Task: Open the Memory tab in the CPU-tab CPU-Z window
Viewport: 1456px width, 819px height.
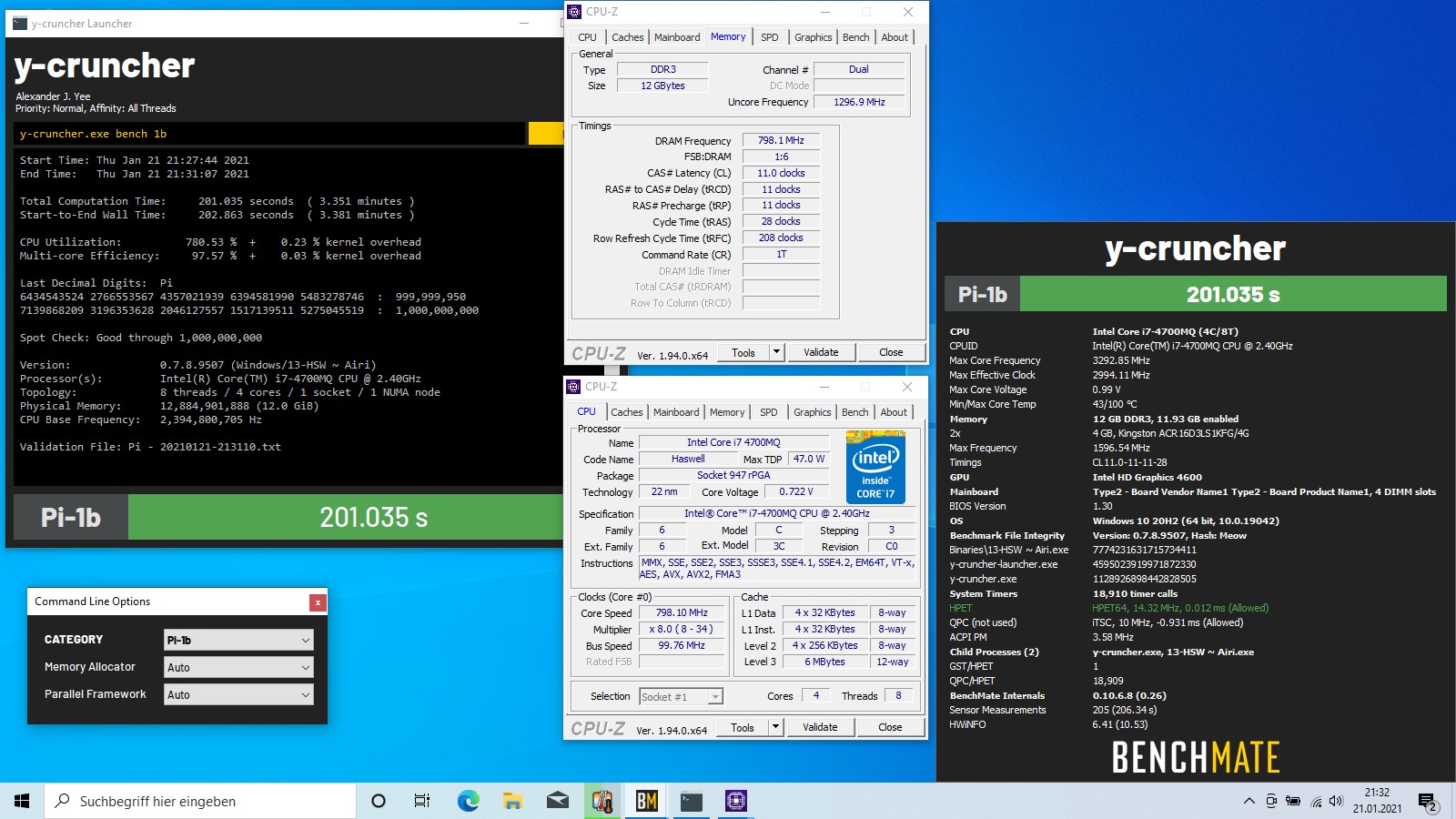Action: [x=727, y=412]
